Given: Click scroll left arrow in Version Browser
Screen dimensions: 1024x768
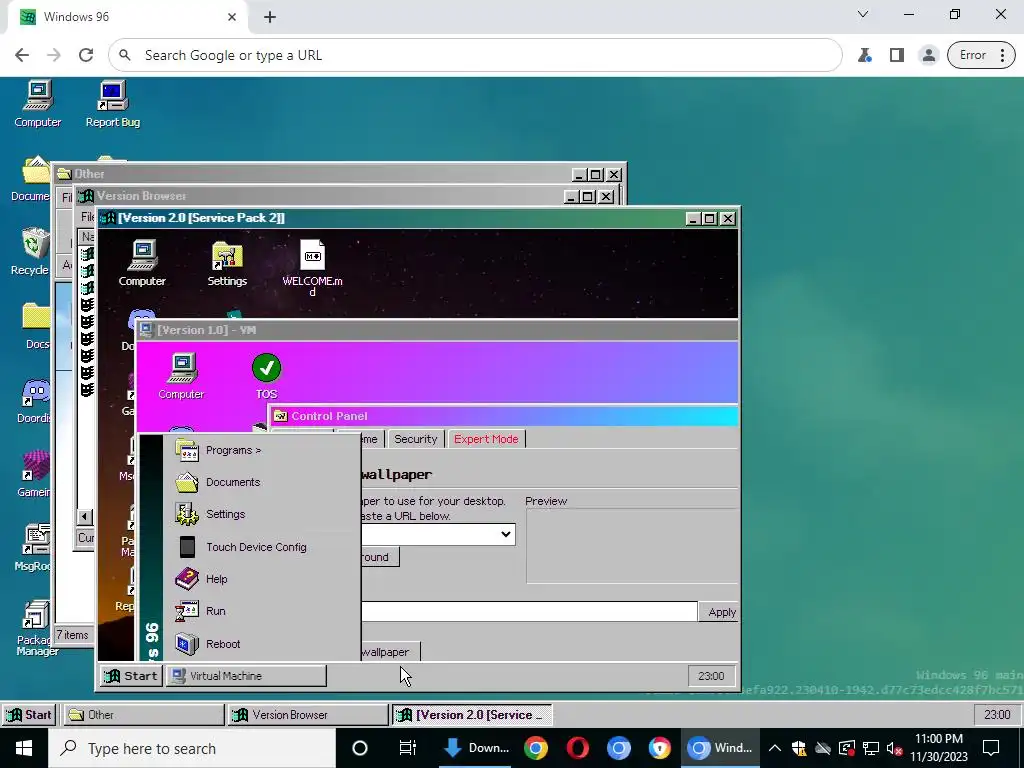Looking at the screenshot, I should (x=85, y=517).
